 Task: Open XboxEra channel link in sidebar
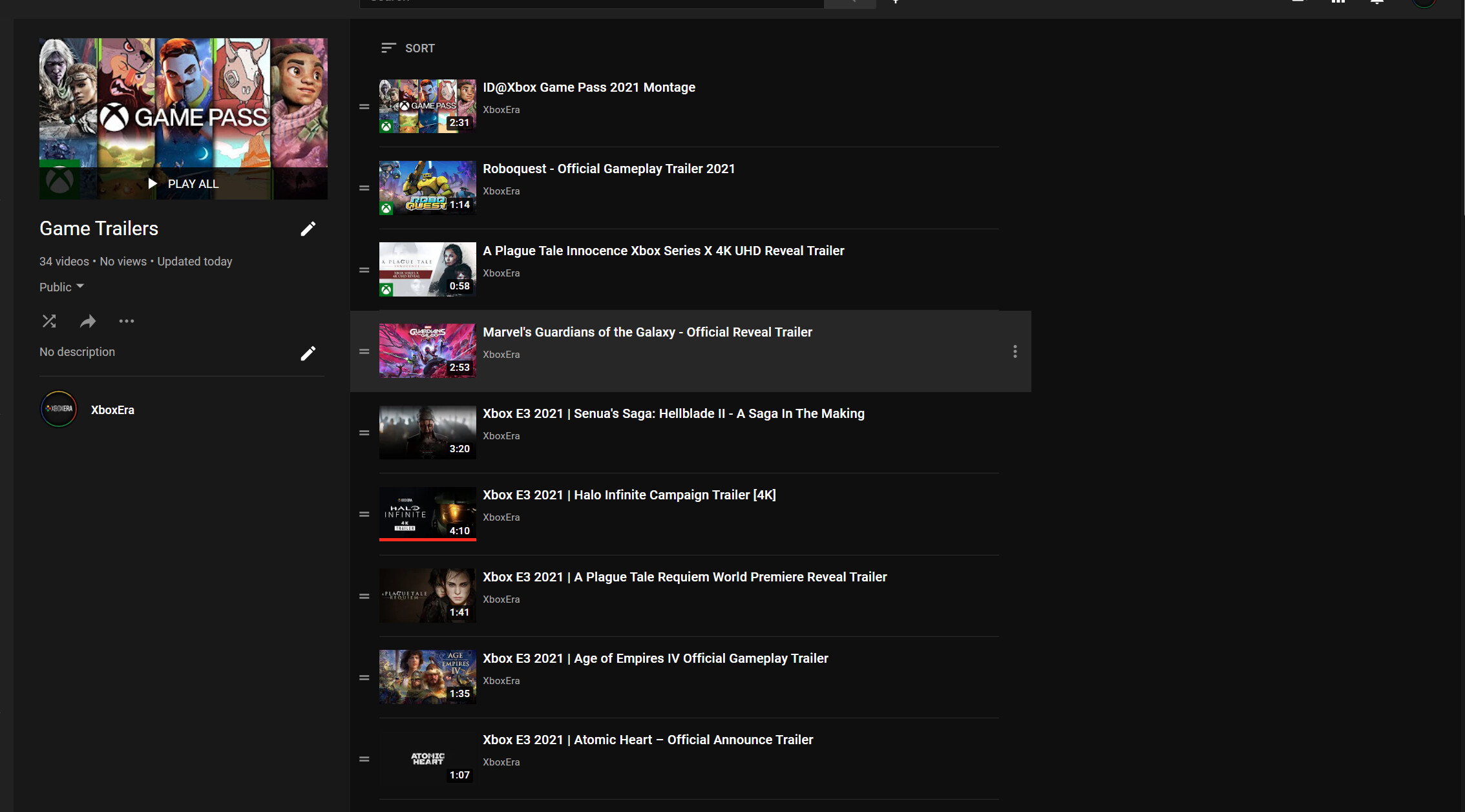[x=112, y=410]
